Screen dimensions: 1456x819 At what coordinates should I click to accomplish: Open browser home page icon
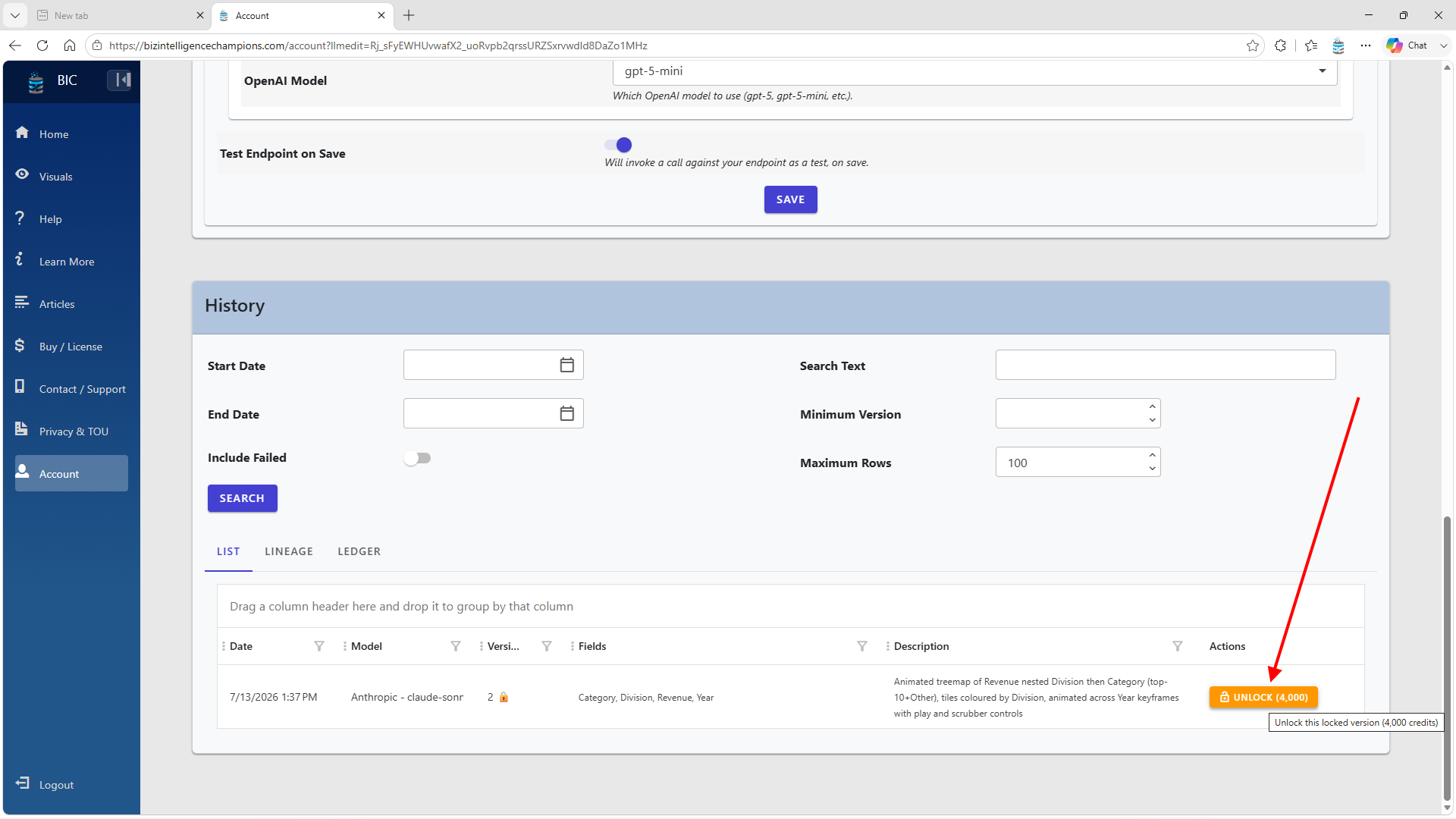coord(70,45)
